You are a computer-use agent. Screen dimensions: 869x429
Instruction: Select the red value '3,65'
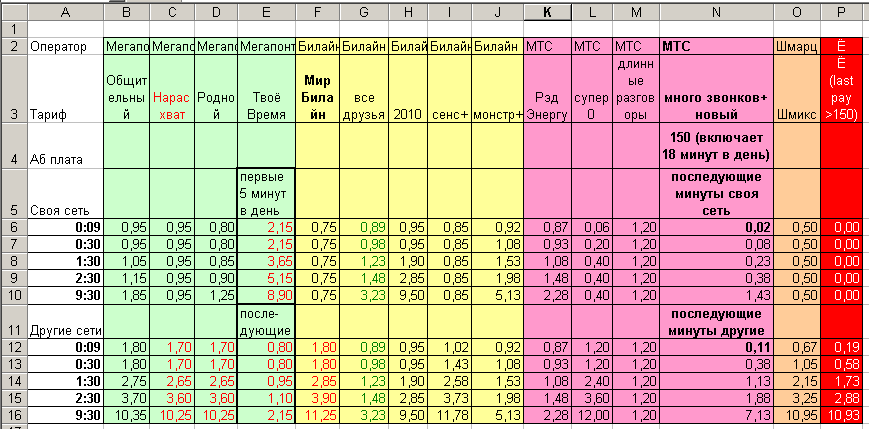coord(266,261)
